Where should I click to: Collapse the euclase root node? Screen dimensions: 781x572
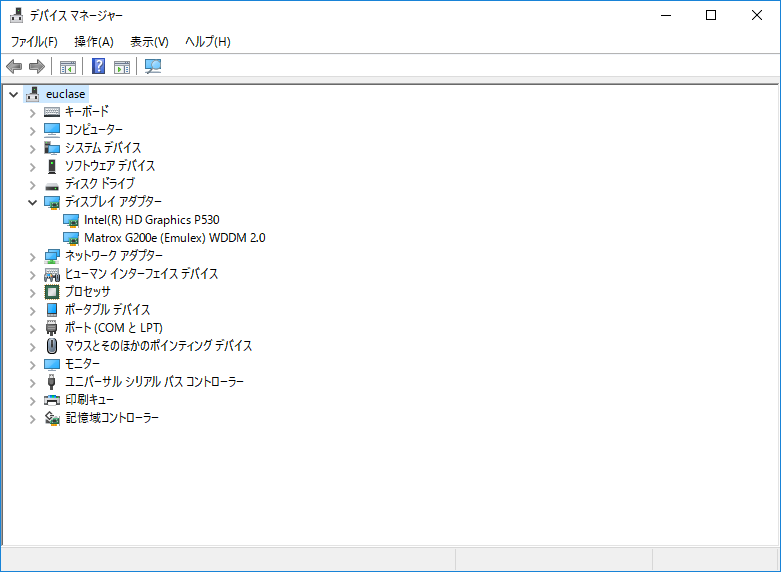pos(13,94)
